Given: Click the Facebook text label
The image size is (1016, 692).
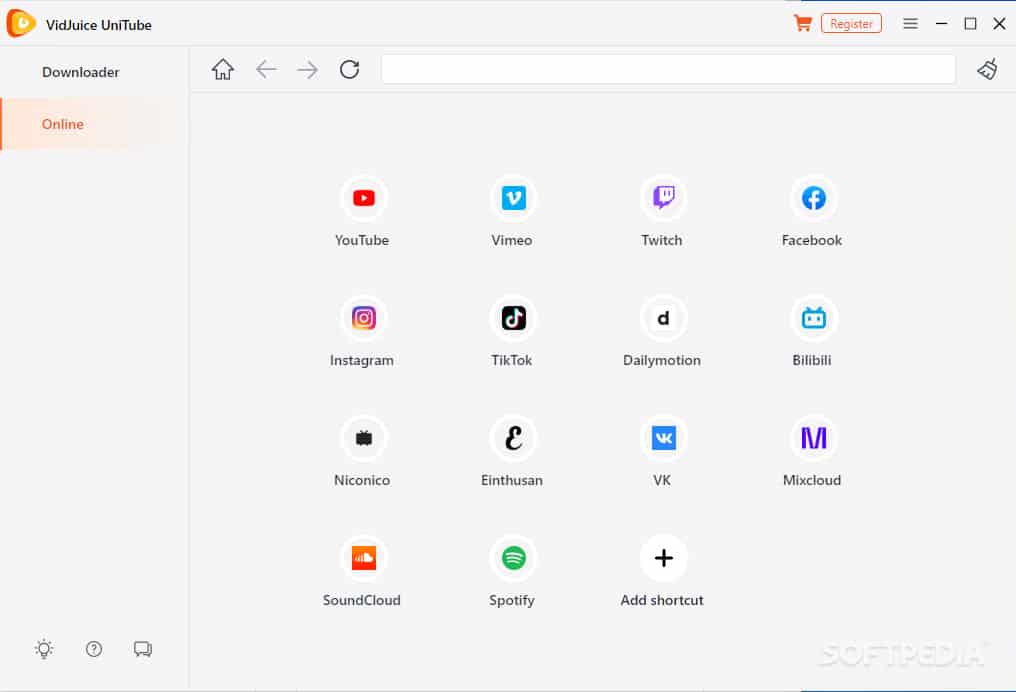Looking at the screenshot, I should click(812, 240).
